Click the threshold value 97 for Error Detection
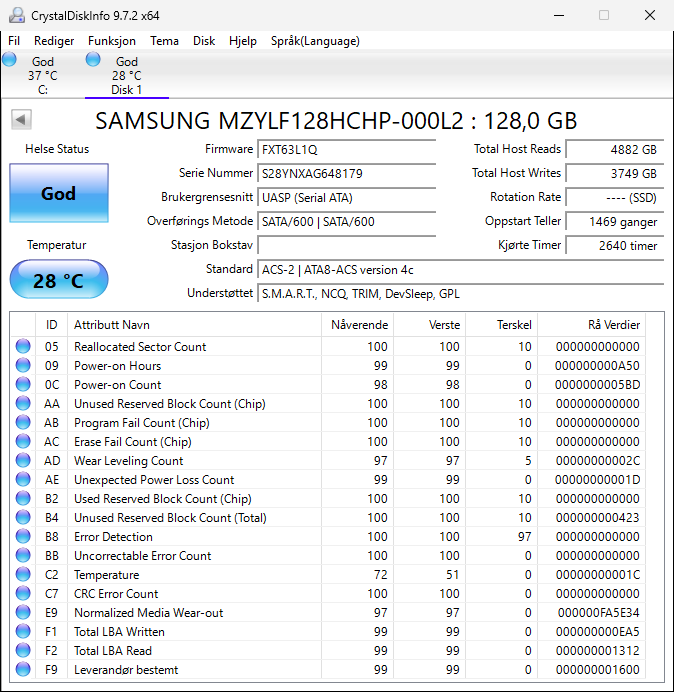 (524, 537)
